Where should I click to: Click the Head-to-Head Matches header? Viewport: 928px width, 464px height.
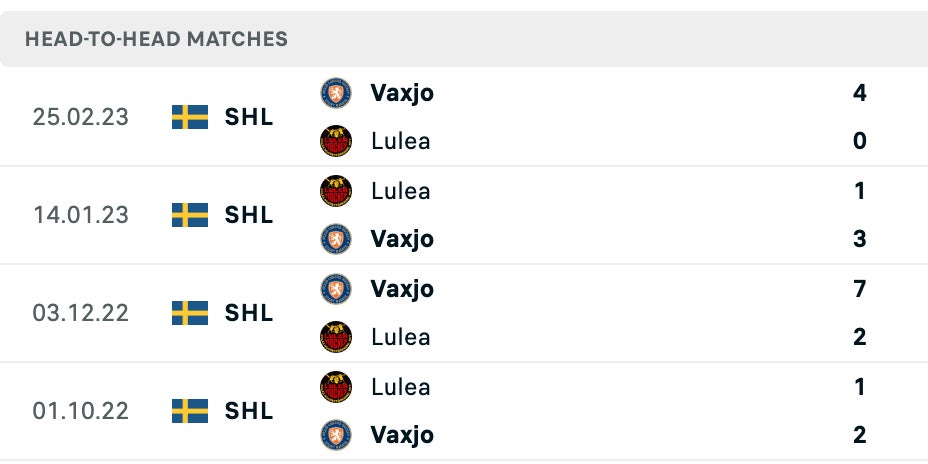156,40
